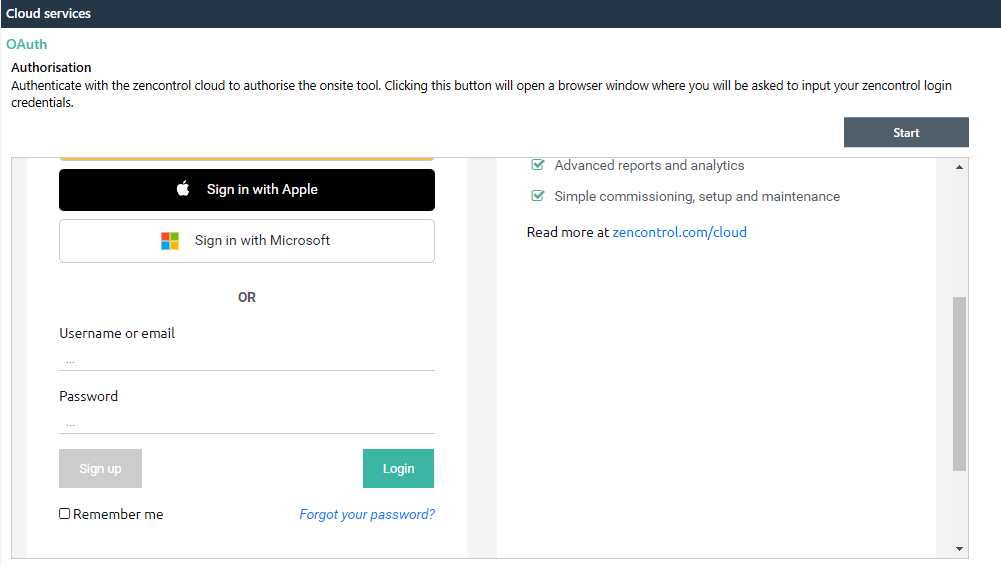Focus the Username or email field

tap(247, 360)
